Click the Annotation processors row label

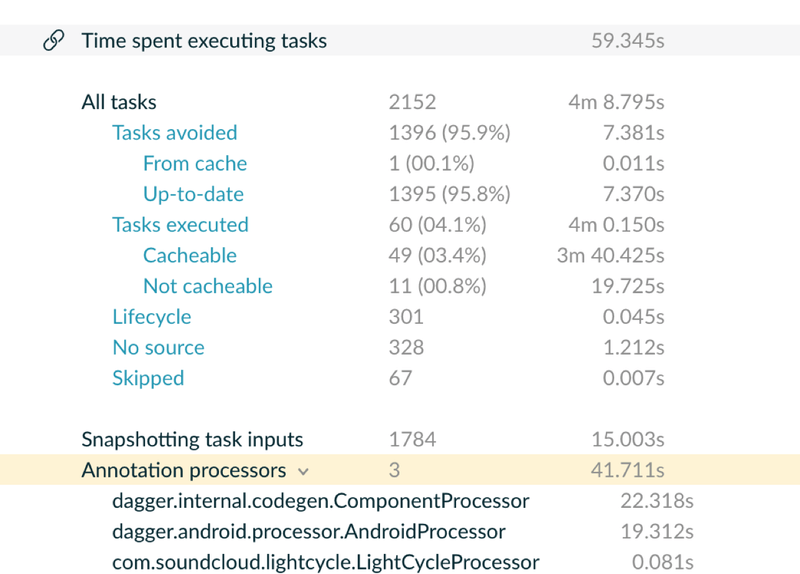pyautogui.click(x=184, y=470)
